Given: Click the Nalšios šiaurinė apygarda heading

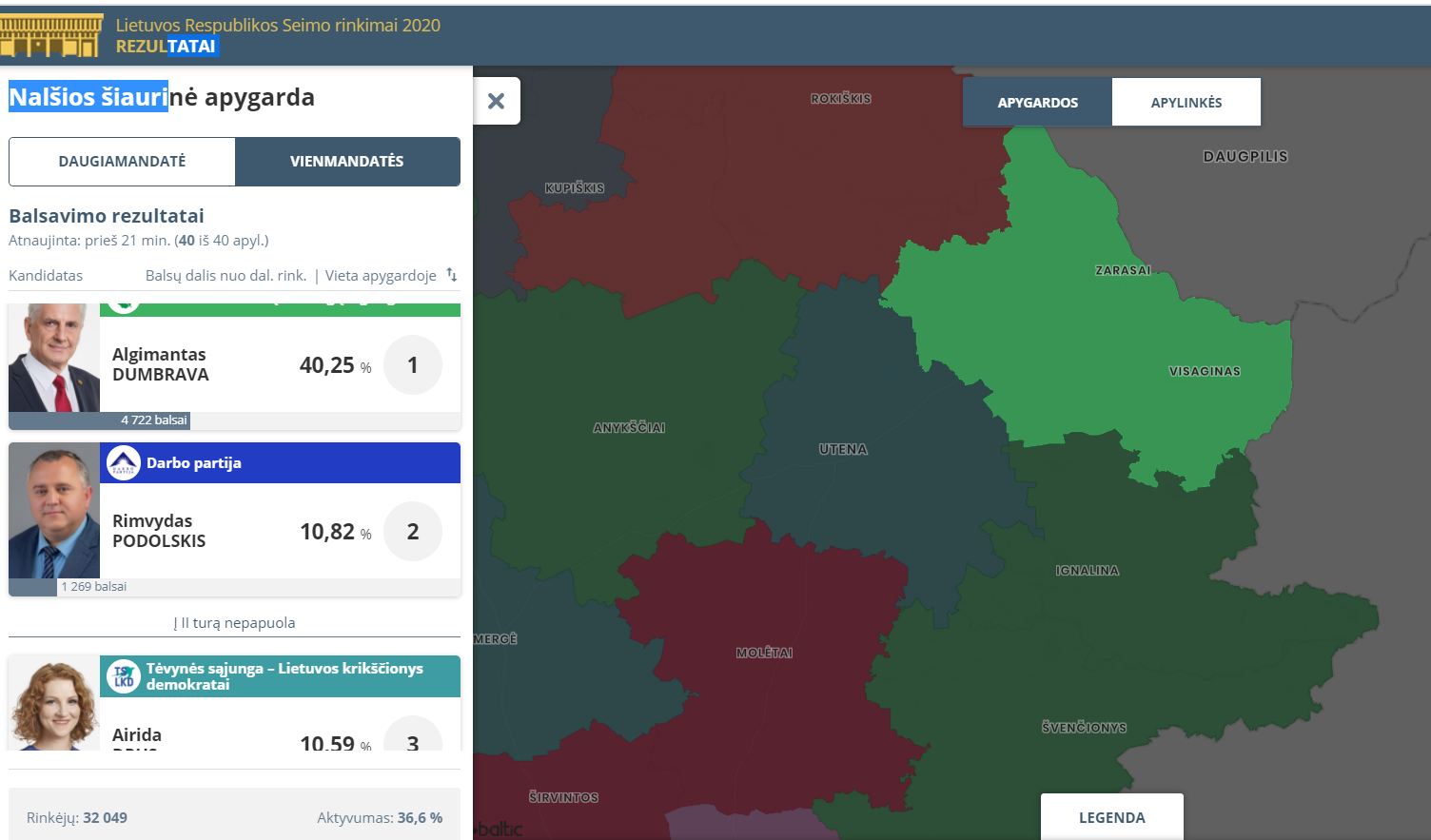Looking at the screenshot, I should tap(162, 97).
